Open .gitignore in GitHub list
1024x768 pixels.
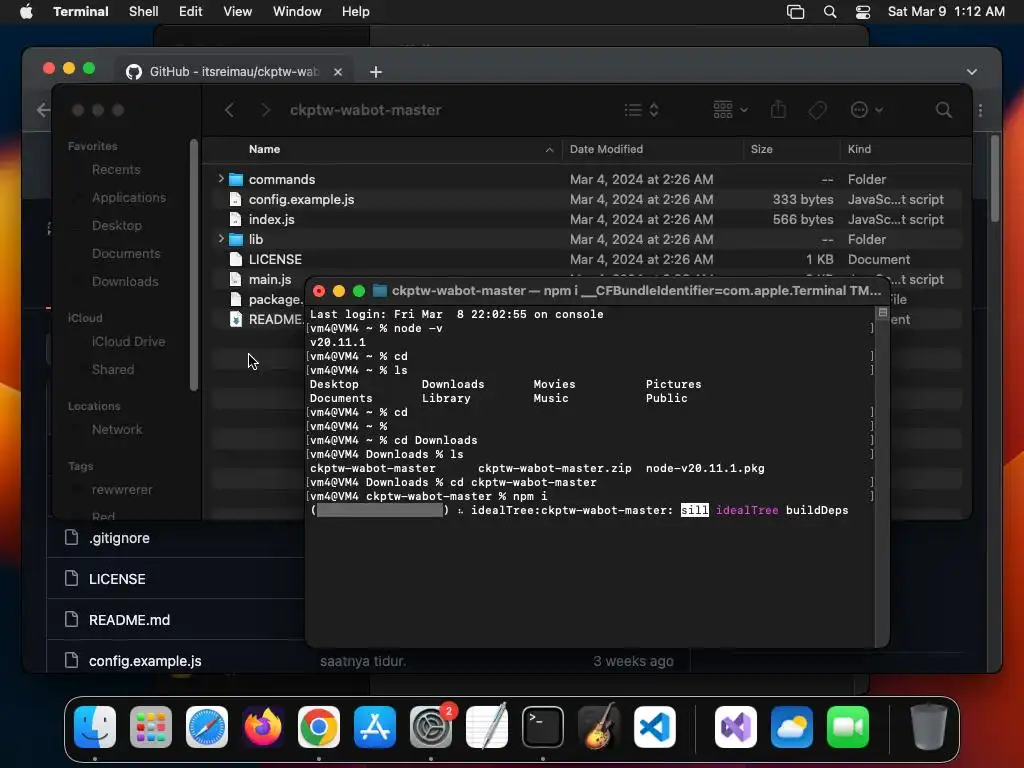(119, 537)
